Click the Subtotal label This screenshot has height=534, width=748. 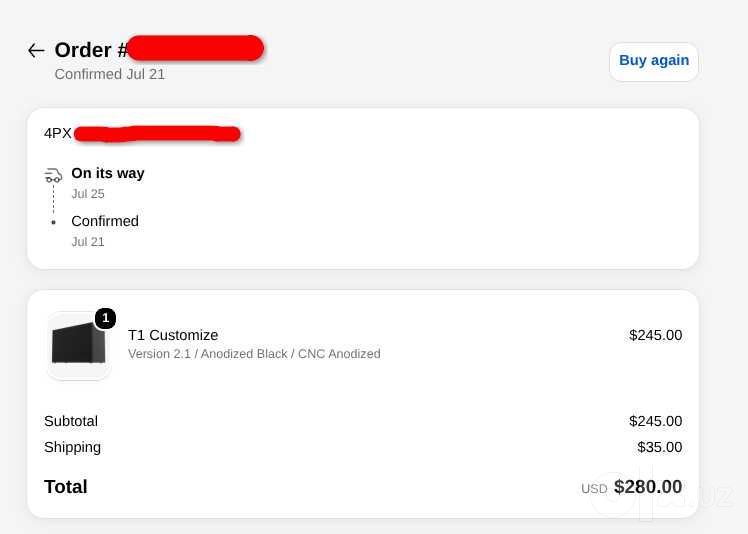click(x=71, y=421)
